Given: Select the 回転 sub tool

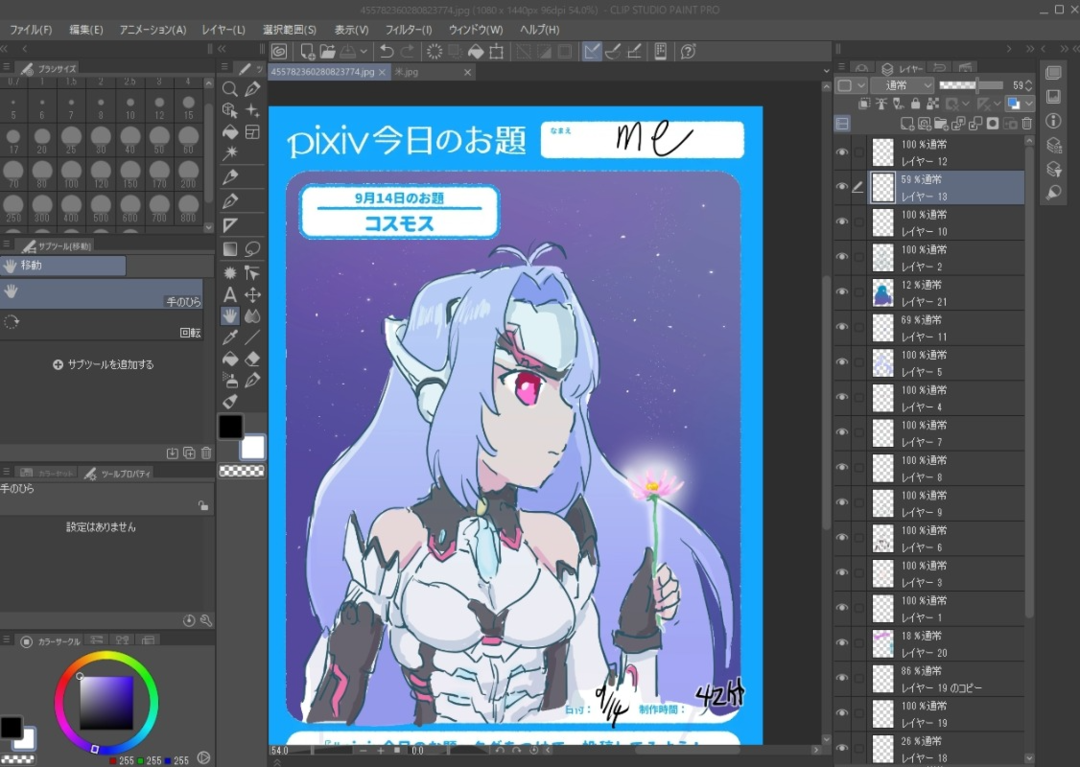Looking at the screenshot, I should 100,324.
